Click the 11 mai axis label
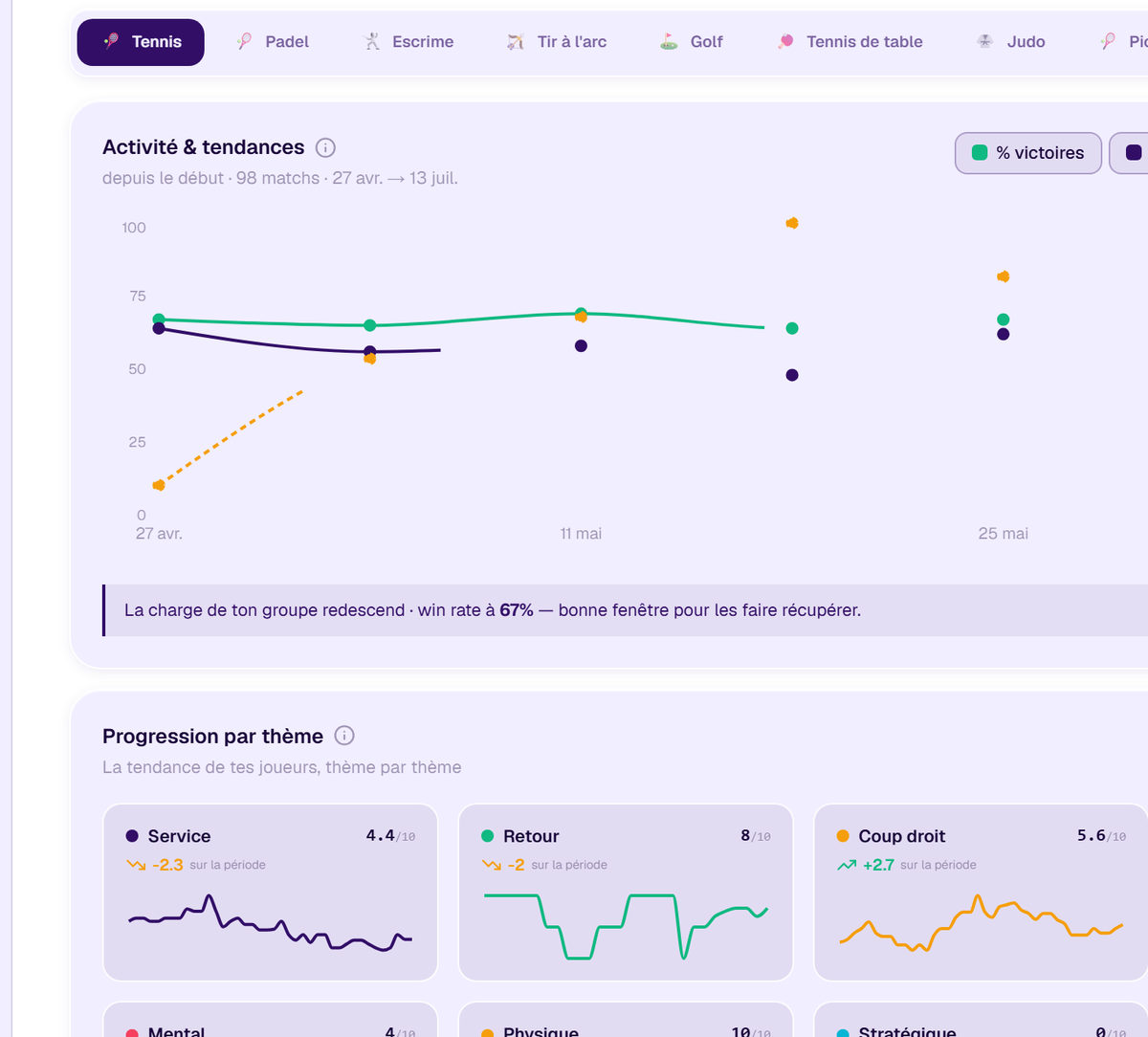This screenshot has height=1037, width=1148. tap(581, 534)
